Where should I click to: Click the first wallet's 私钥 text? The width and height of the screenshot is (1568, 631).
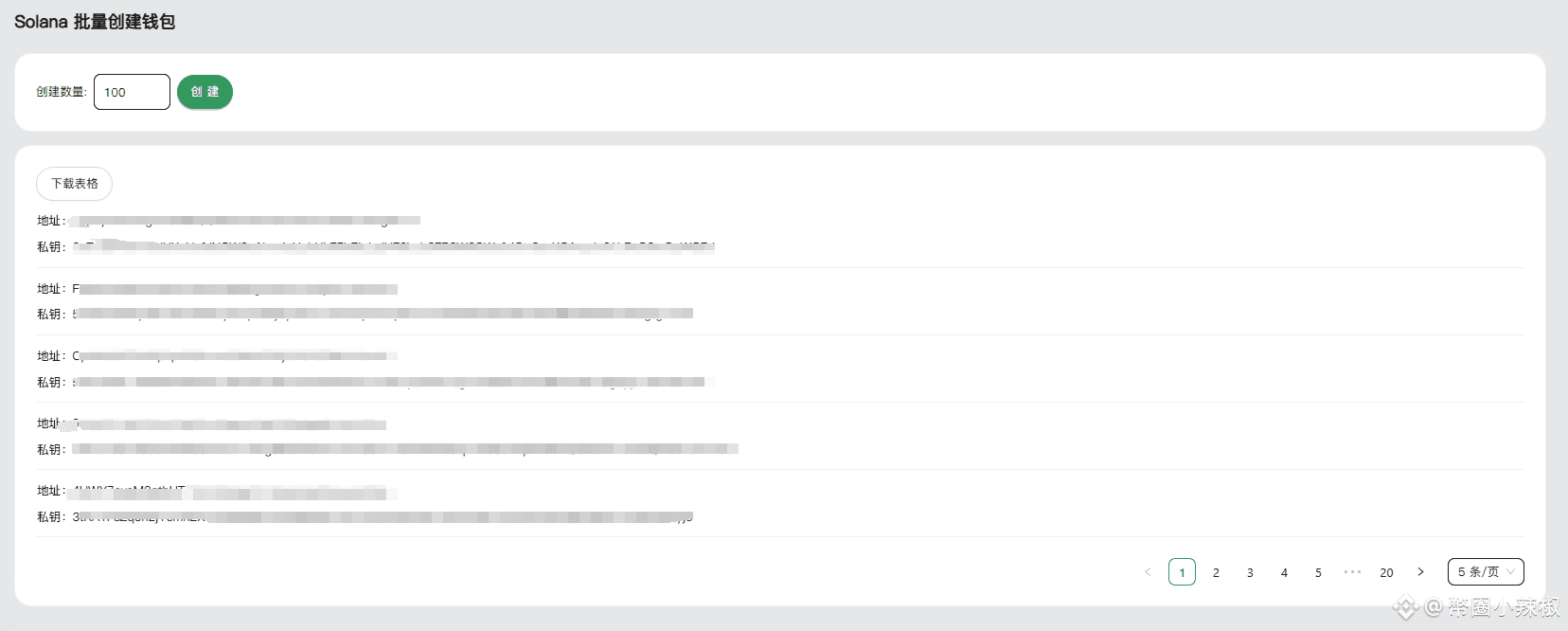pyautogui.click(x=393, y=246)
